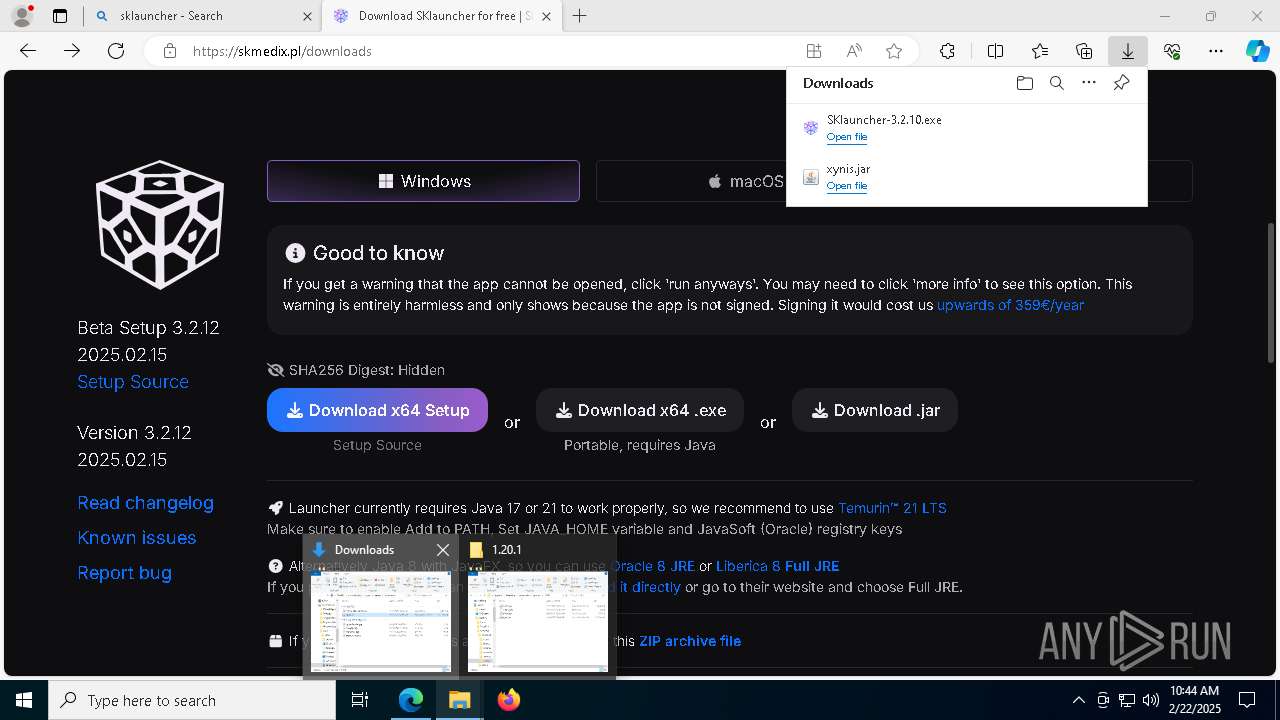Viewport: 1280px width, 720px height.
Task: Open the Known issues link
Action: 137,538
